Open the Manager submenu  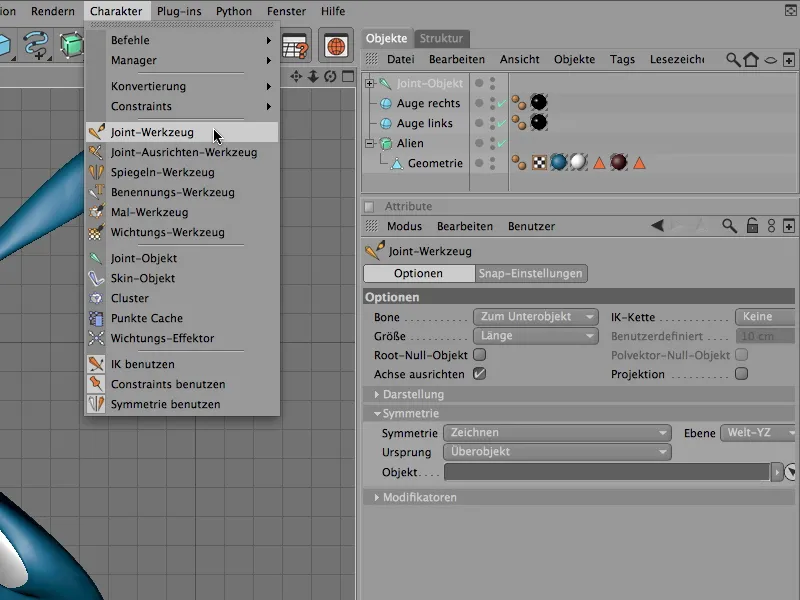coord(182,60)
